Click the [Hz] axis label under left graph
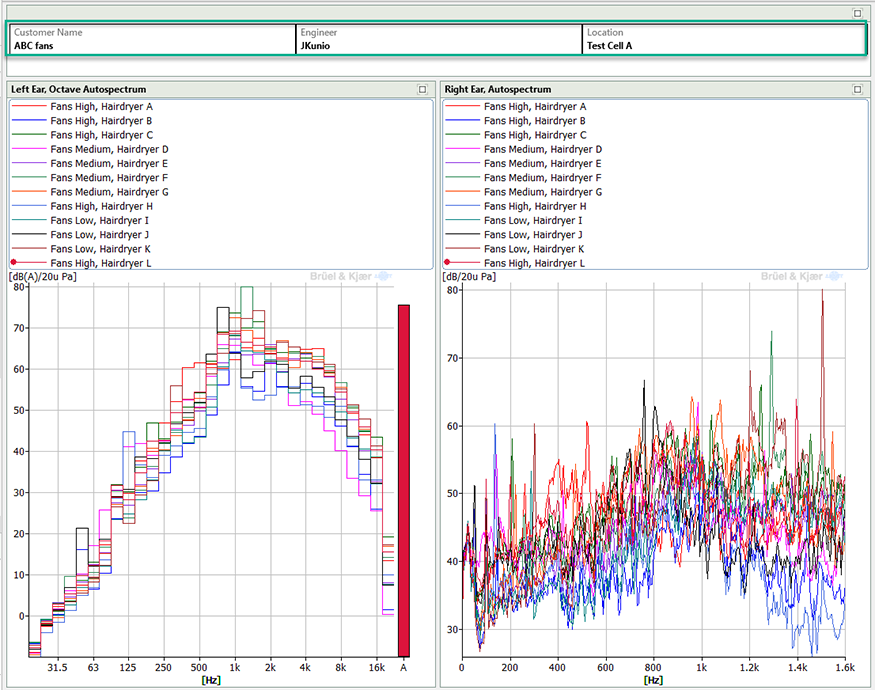 (x=211, y=680)
